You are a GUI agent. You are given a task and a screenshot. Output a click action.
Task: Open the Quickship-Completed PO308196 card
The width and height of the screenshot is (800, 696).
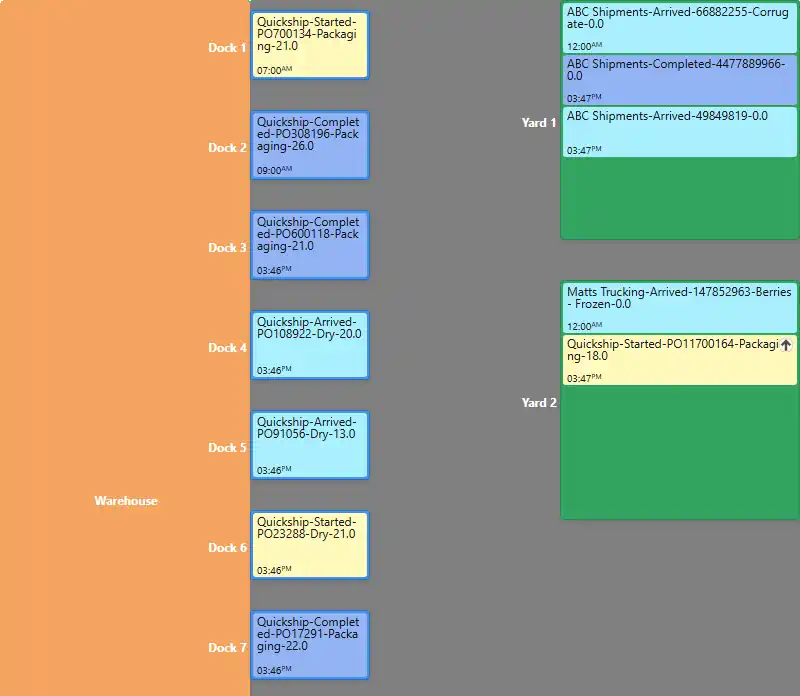point(309,145)
